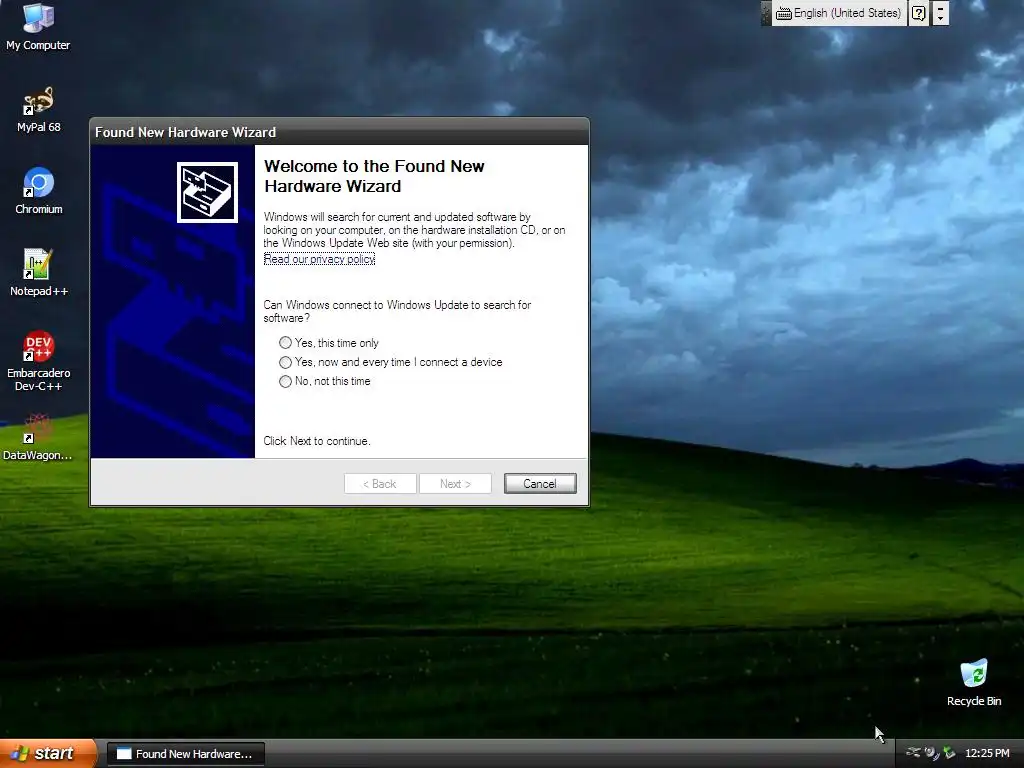Click the disabled Back button
The height and width of the screenshot is (768, 1024).
(380, 484)
